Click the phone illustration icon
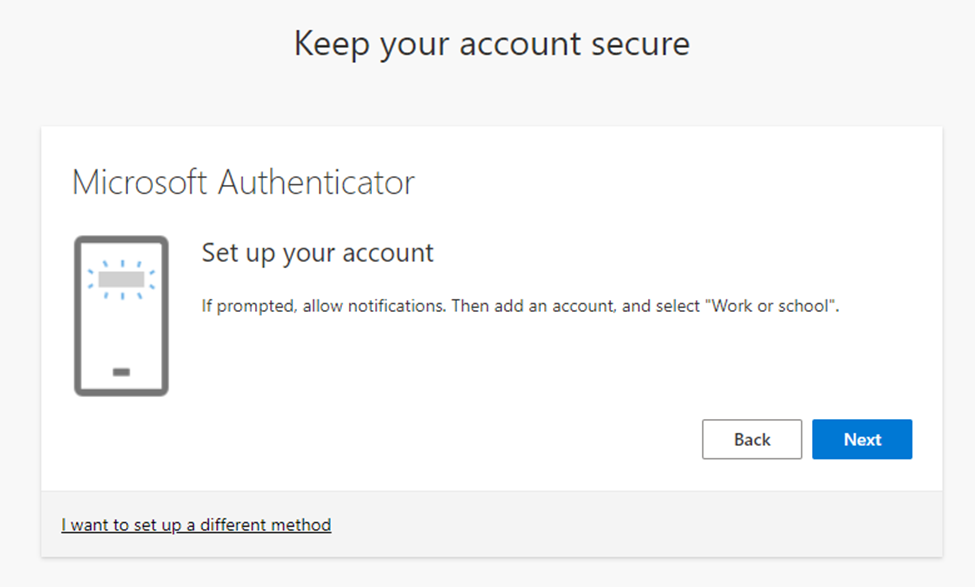Viewport: 975px width, 587px height. pos(121,316)
